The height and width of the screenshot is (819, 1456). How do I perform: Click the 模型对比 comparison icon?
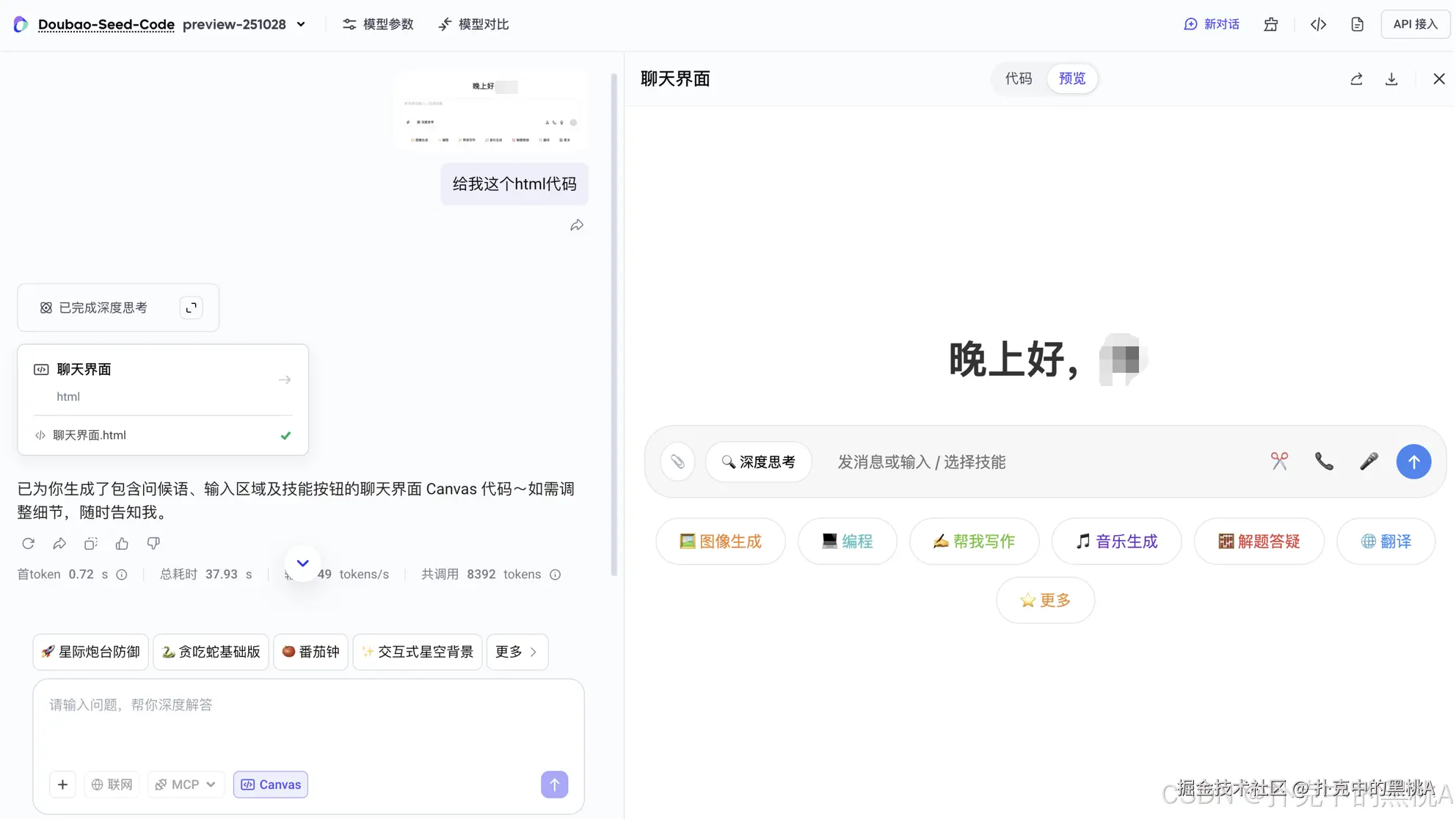tap(444, 23)
